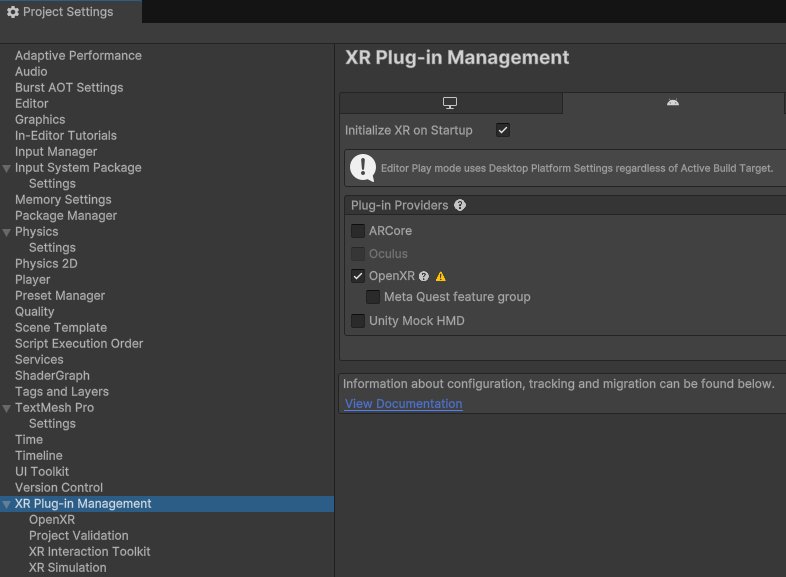Select the TextMesh Pro category
This screenshot has height=577, width=786.
pyautogui.click(x=54, y=408)
